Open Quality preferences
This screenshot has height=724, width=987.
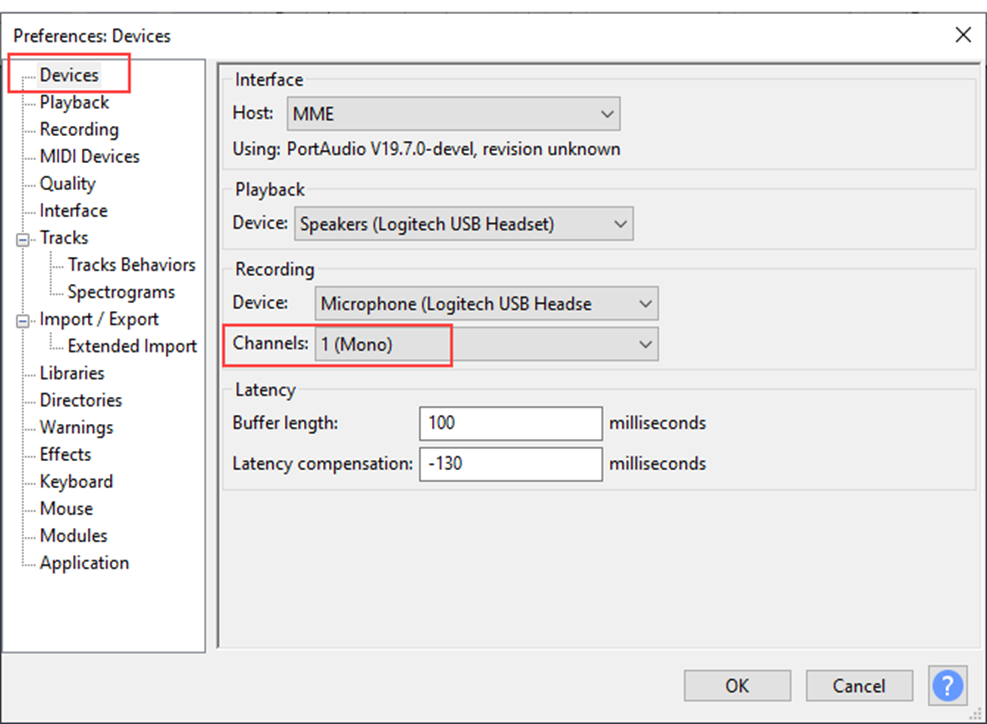click(67, 183)
